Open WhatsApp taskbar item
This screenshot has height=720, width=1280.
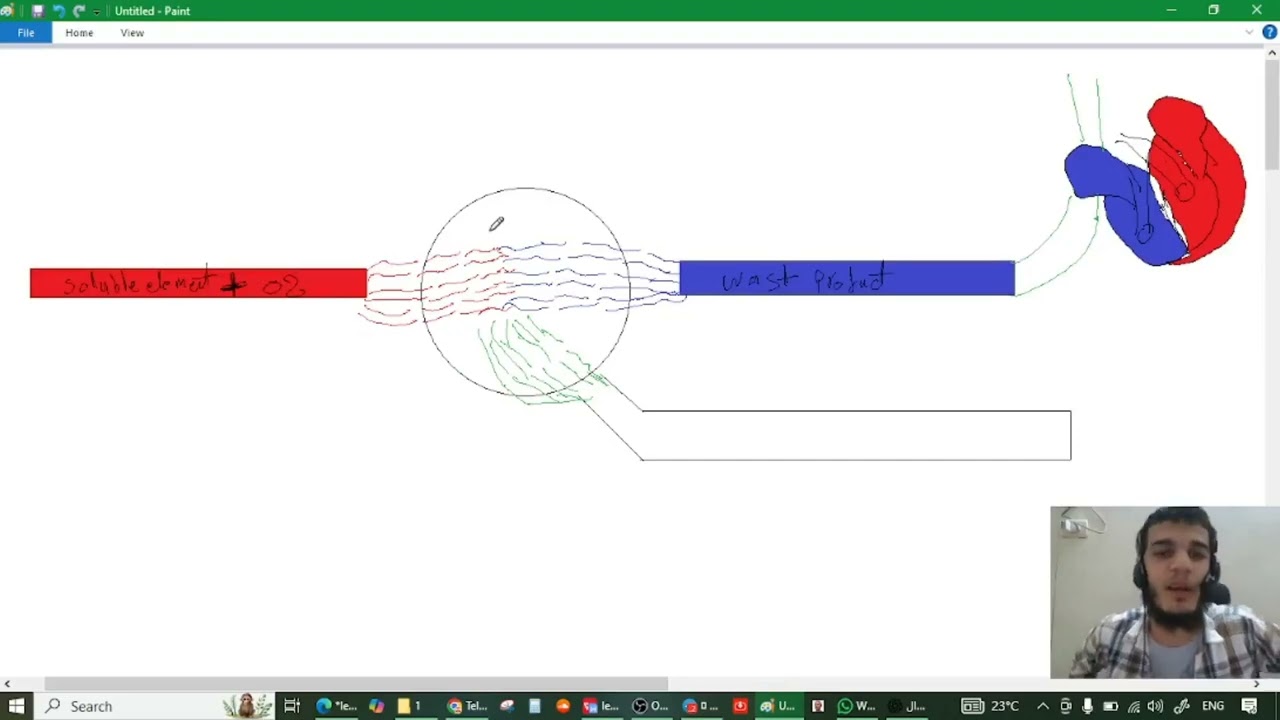pos(856,706)
